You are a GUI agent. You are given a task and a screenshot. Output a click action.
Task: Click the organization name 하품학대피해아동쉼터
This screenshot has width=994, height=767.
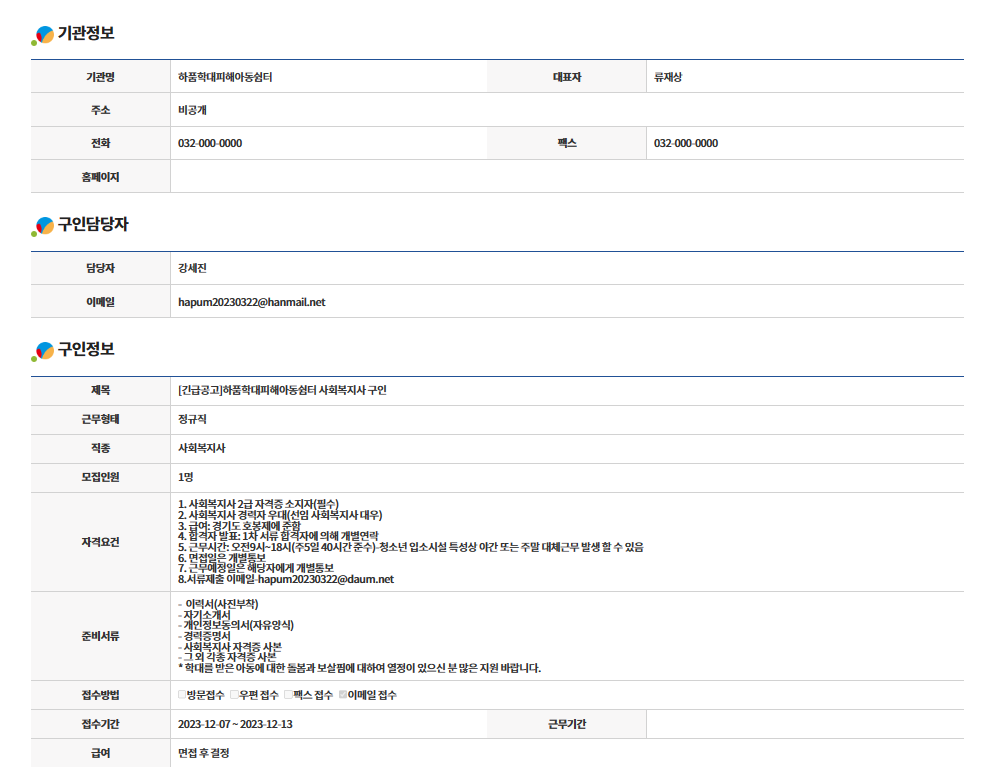click(225, 77)
